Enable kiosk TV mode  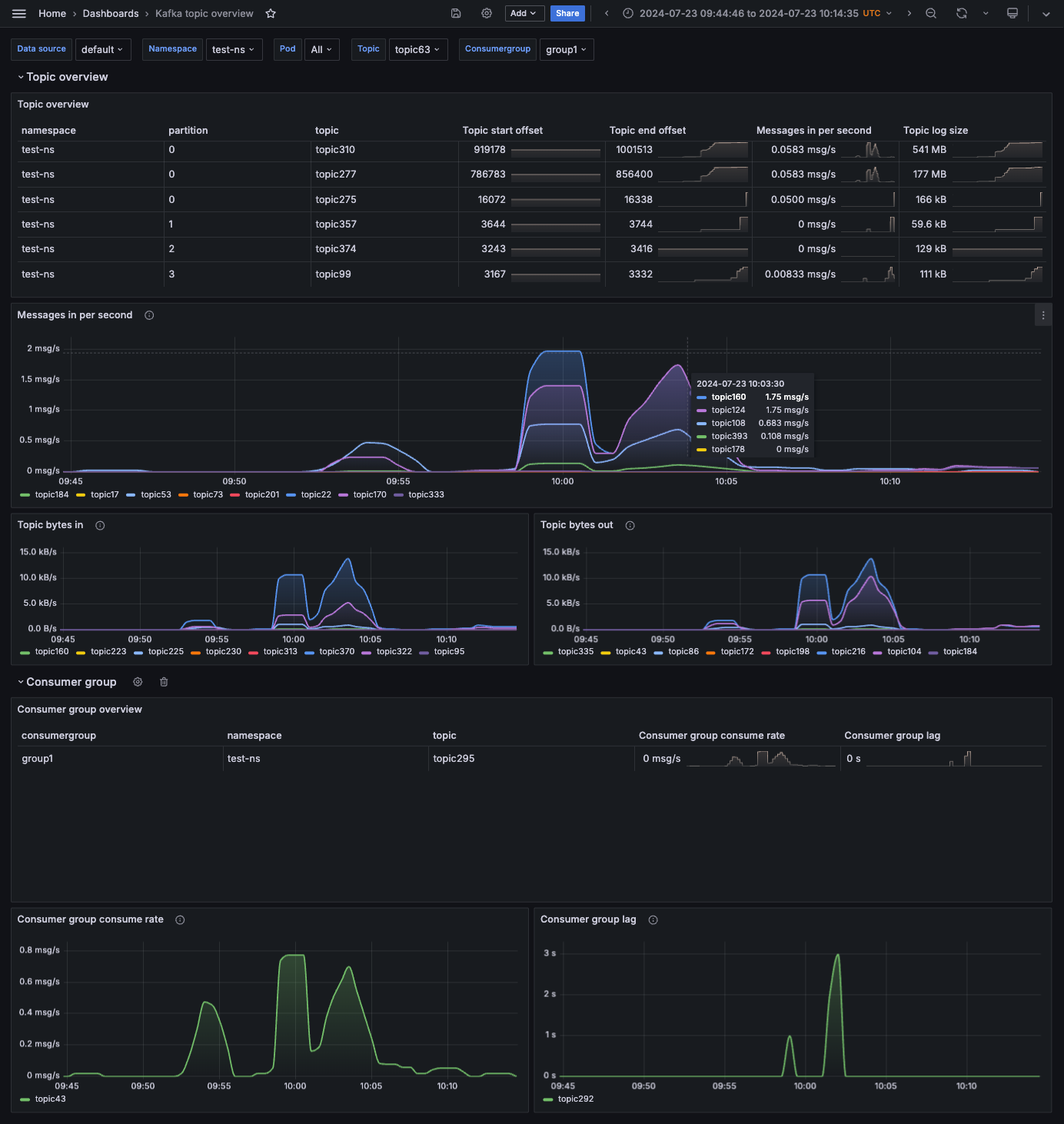click(1012, 13)
